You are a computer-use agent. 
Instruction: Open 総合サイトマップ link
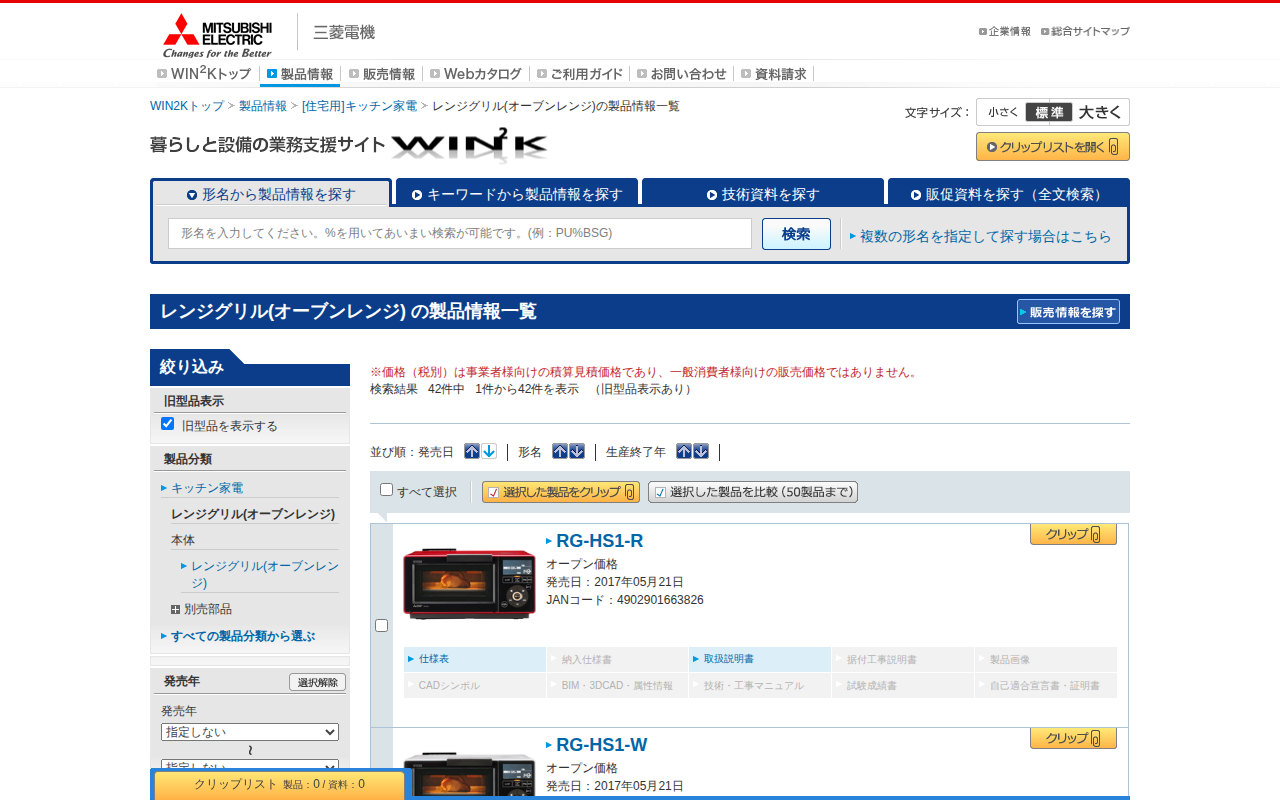click(x=1085, y=31)
